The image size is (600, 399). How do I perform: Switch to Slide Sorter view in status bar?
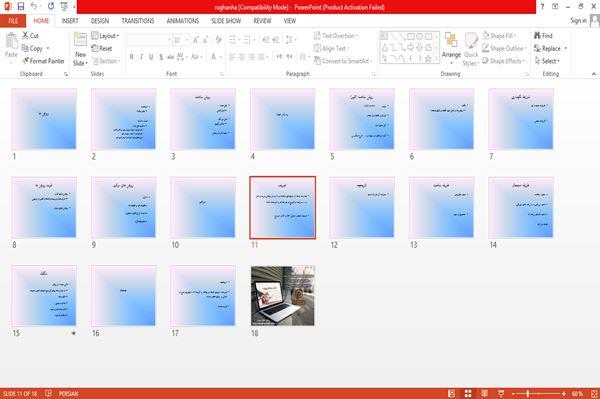[468, 393]
